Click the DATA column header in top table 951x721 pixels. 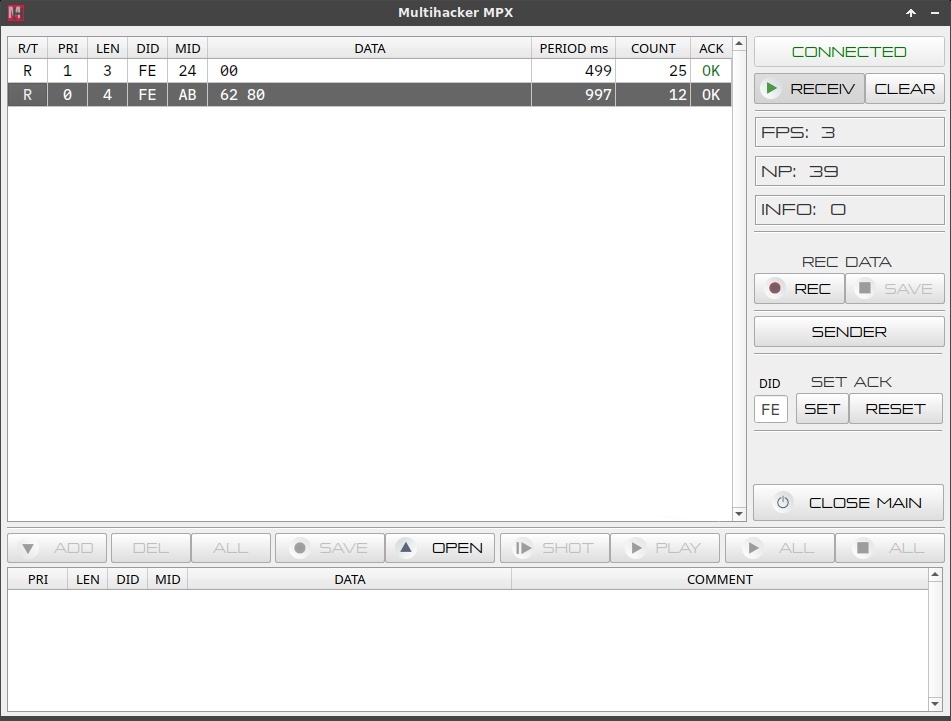pyautogui.click(x=369, y=48)
